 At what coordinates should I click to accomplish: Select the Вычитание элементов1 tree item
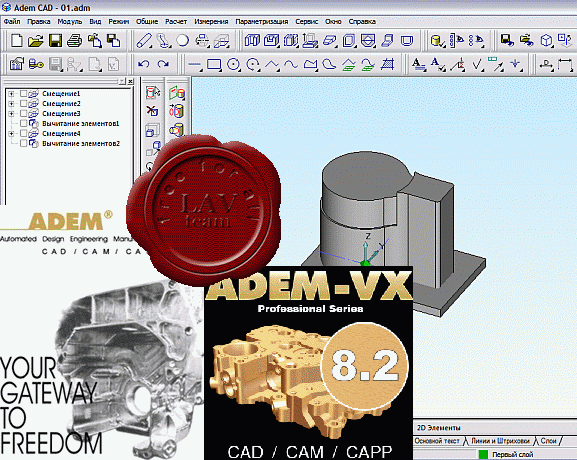point(81,124)
